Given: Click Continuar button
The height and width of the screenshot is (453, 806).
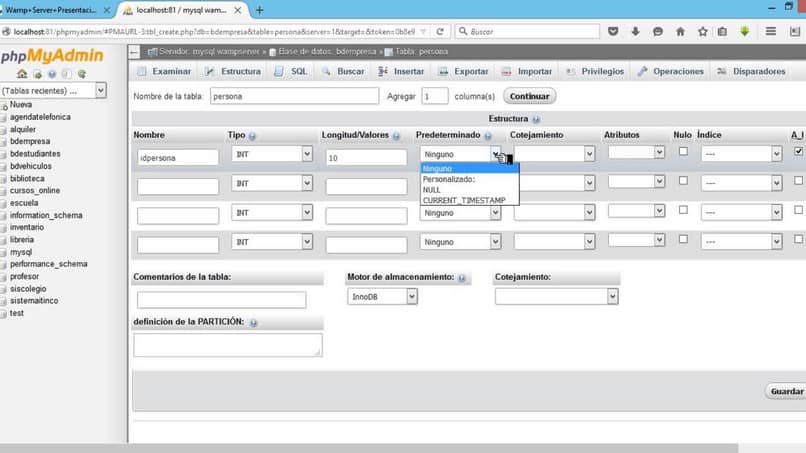Looking at the screenshot, I should point(529,96).
